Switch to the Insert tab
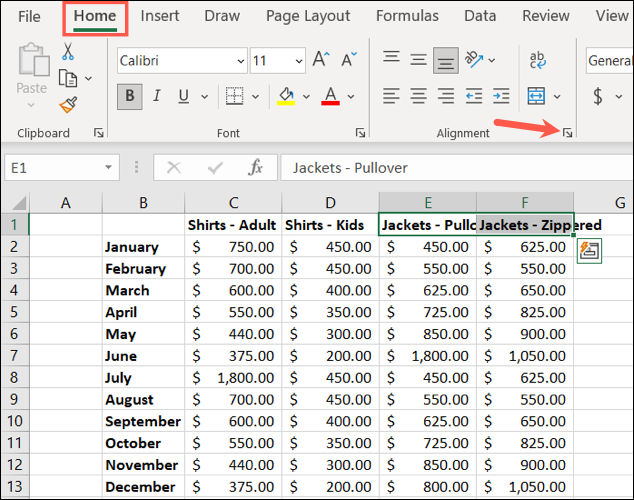This screenshot has height=500, width=634. [x=160, y=16]
